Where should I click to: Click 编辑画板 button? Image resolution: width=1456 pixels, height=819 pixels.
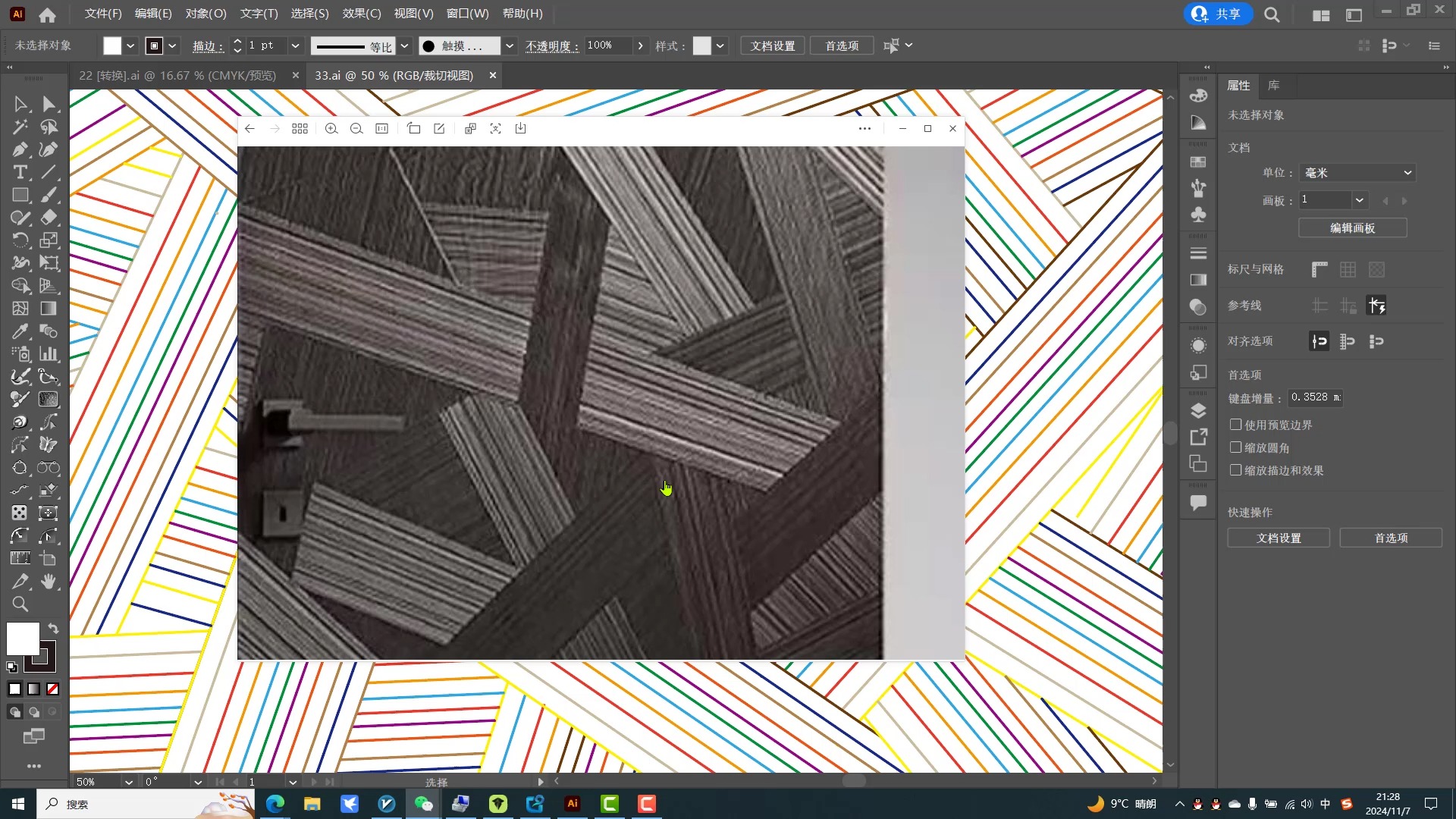coord(1352,227)
